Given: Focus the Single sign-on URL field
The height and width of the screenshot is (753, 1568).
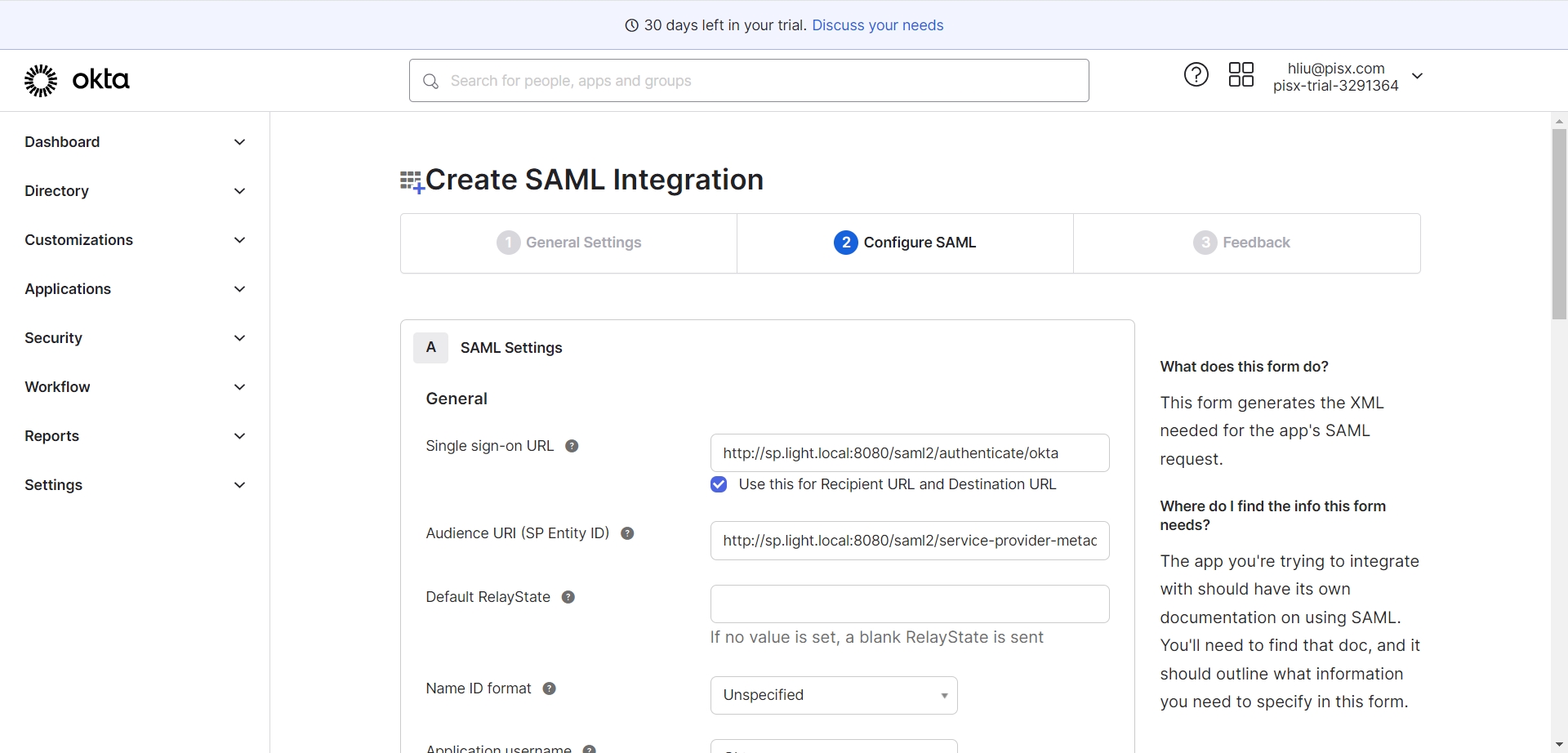Looking at the screenshot, I should pos(909,453).
